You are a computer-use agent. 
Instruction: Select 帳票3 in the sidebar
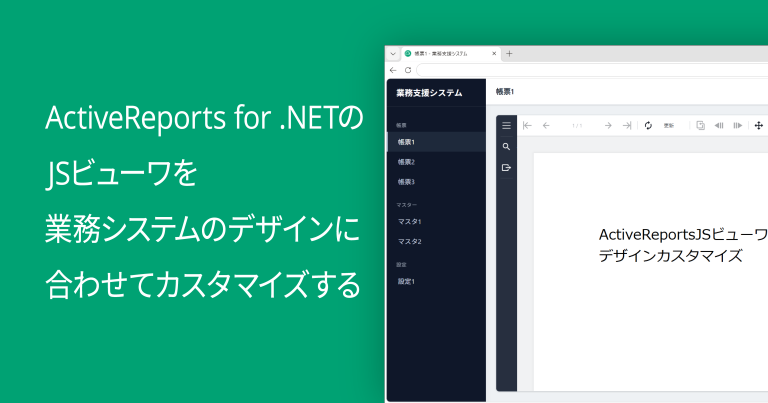tap(436, 182)
